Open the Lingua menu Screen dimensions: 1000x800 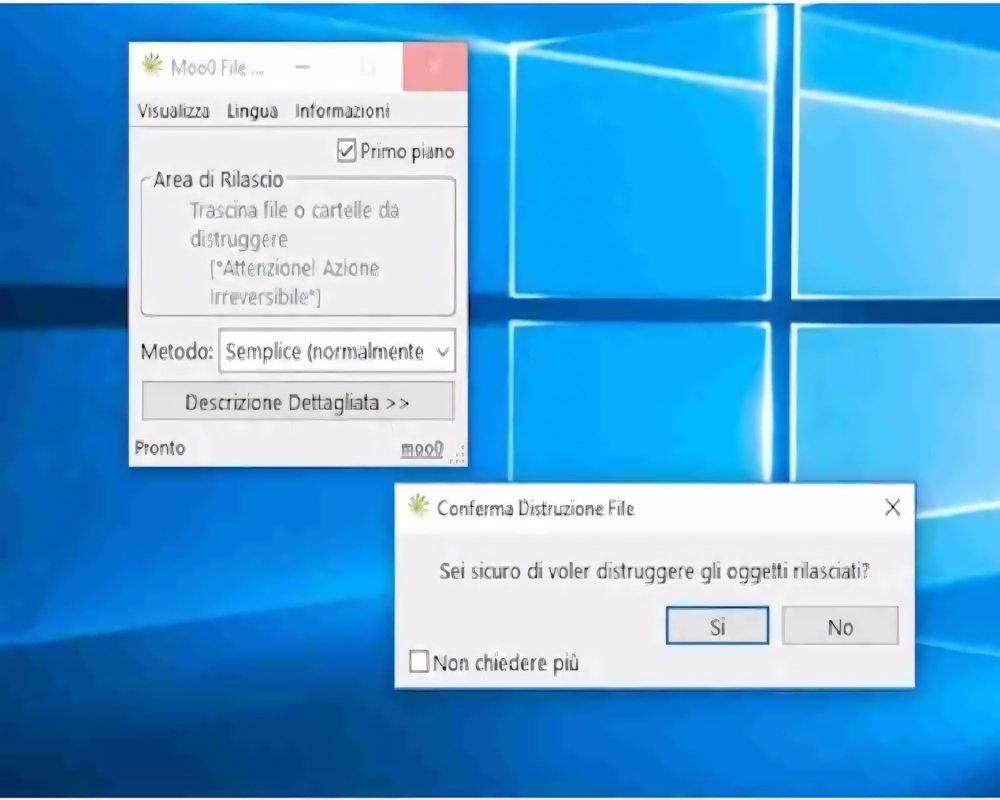[253, 111]
